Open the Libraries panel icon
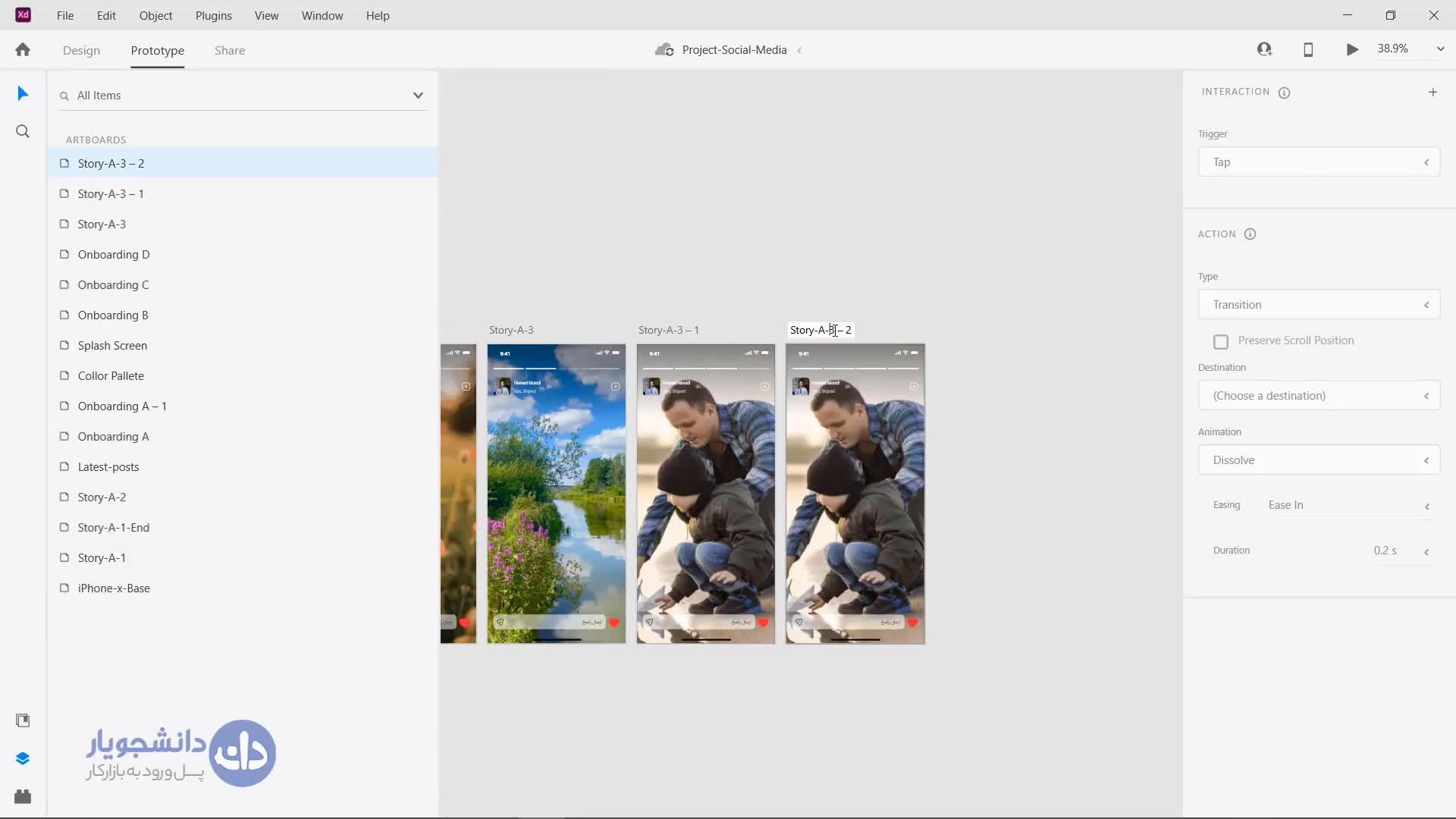Image resolution: width=1456 pixels, height=819 pixels. [23, 720]
